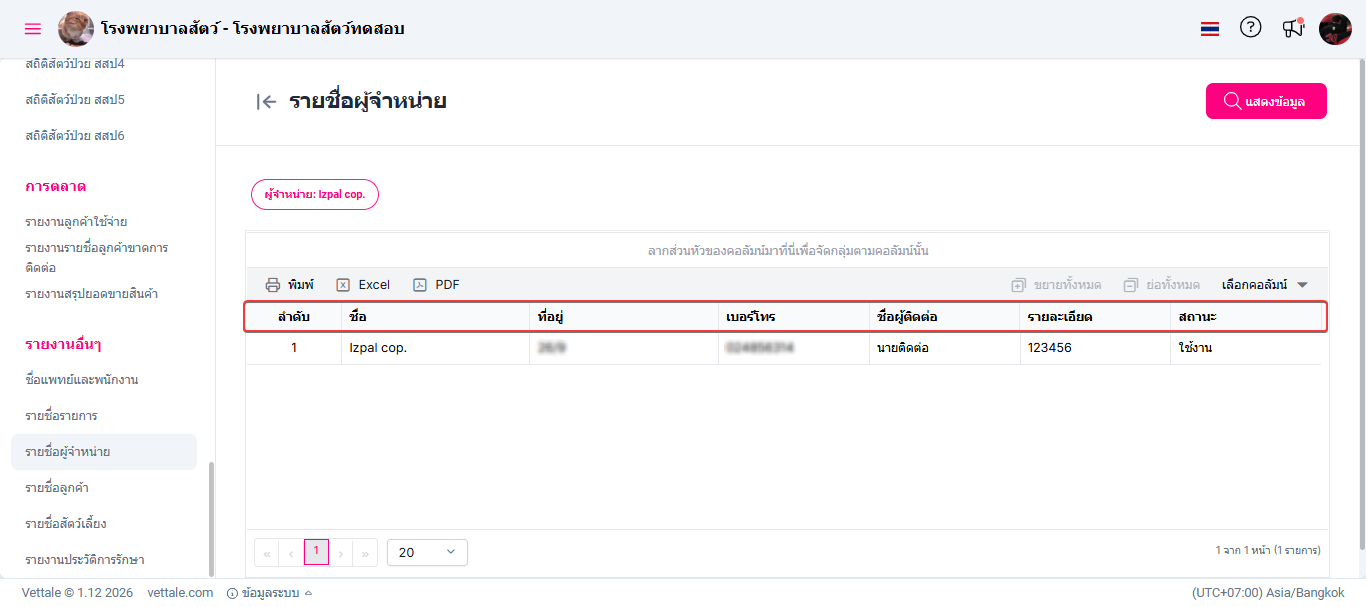The width and height of the screenshot is (1366, 607).
Task: Open the announcements megaphone icon
Action: pos(1293,28)
